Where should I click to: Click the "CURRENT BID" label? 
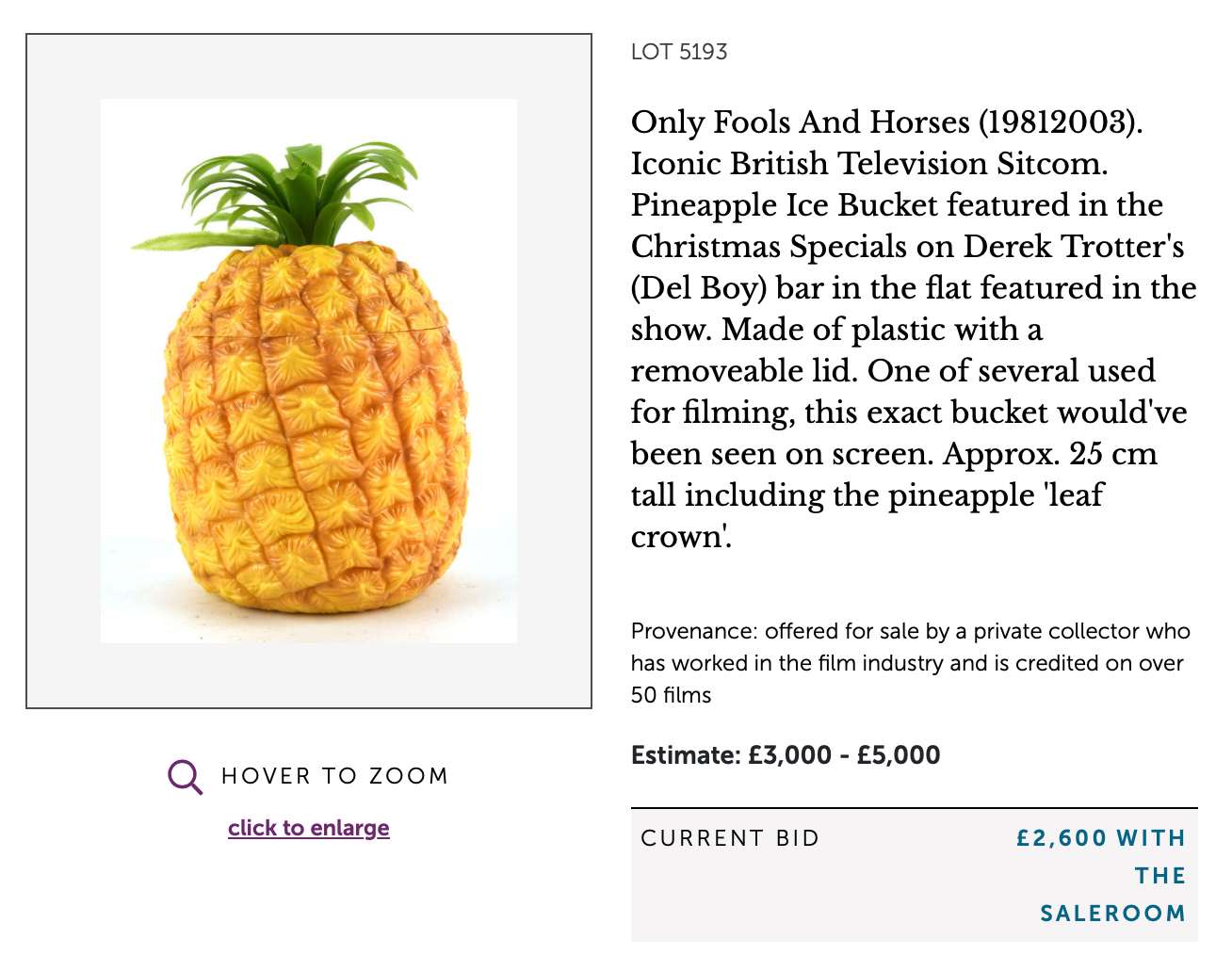point(730,838)
